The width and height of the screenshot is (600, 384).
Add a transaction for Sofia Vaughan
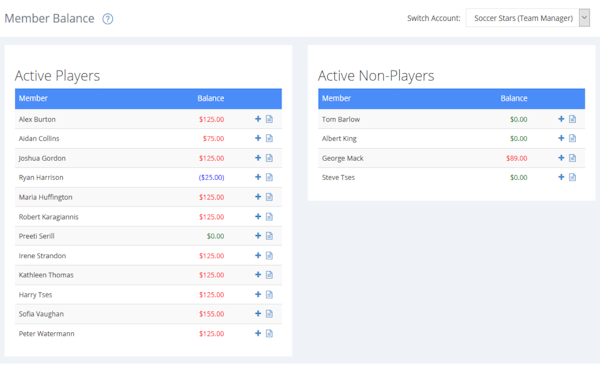258,314
